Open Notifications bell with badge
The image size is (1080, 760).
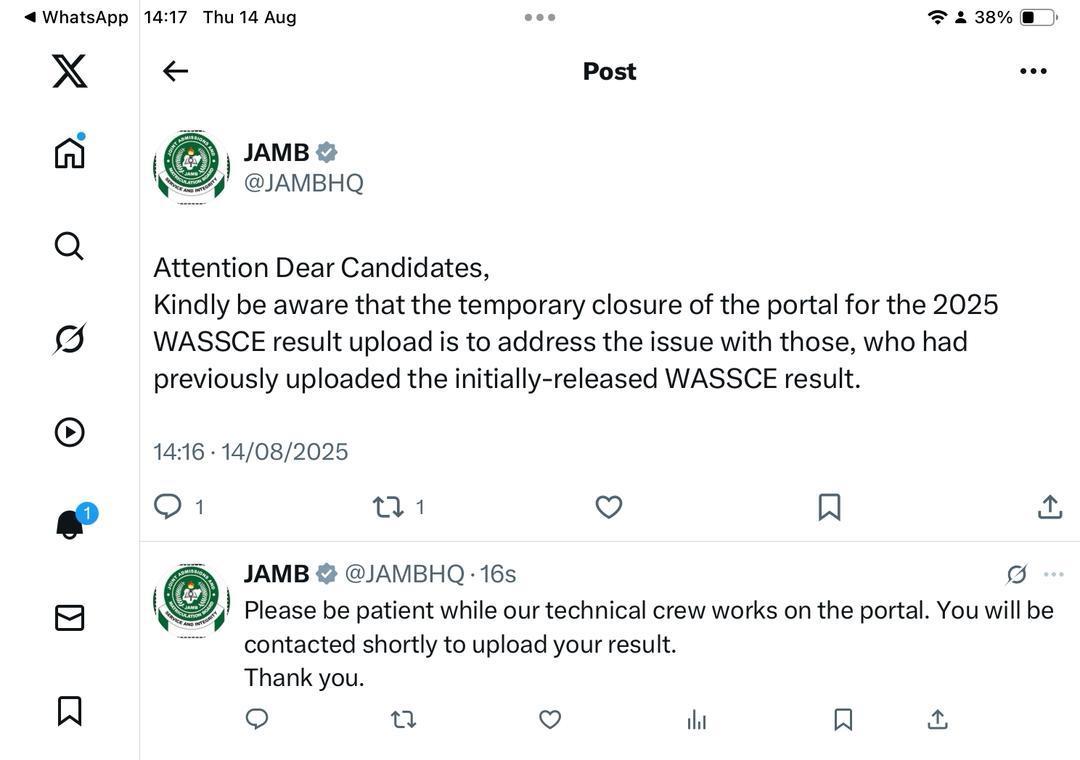[x=70, y=524]
